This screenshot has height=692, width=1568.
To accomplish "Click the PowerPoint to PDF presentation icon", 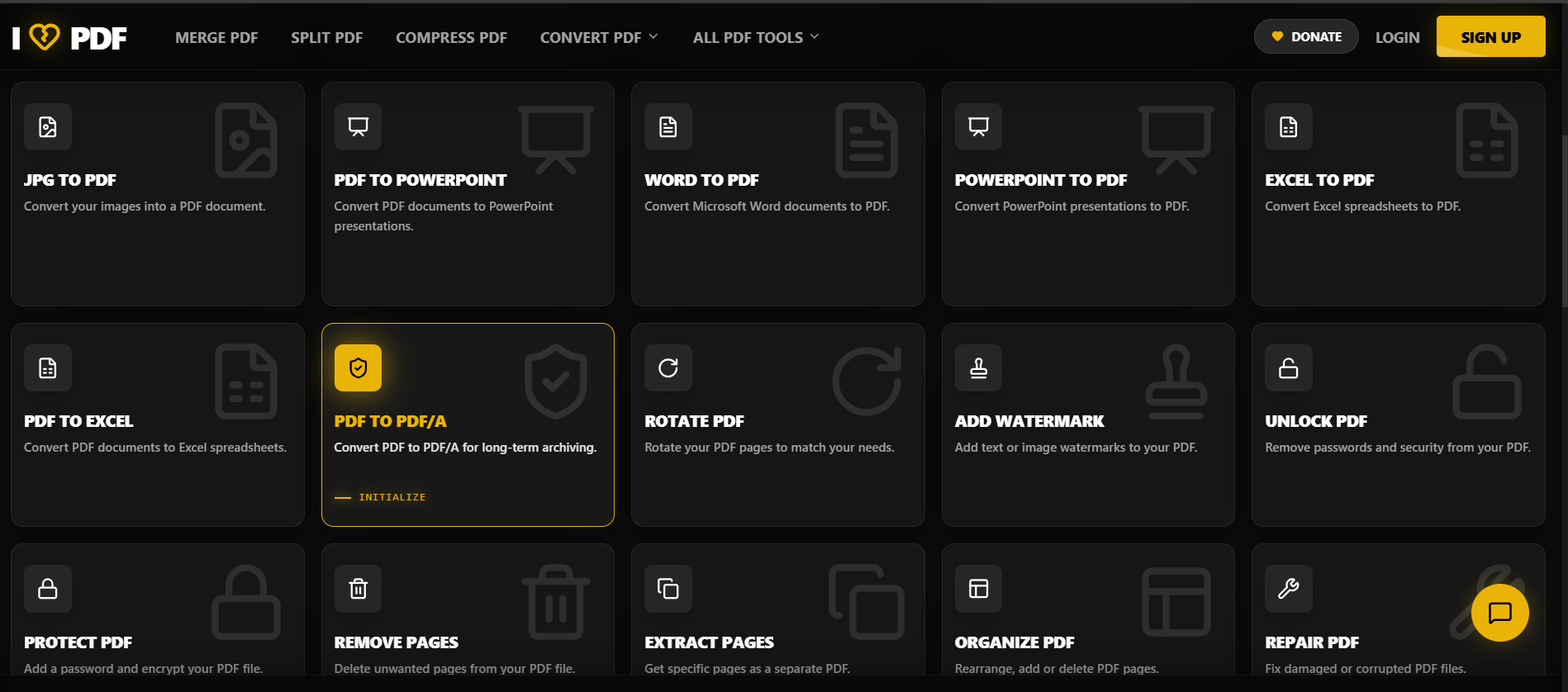I will [x=978, y=126].
